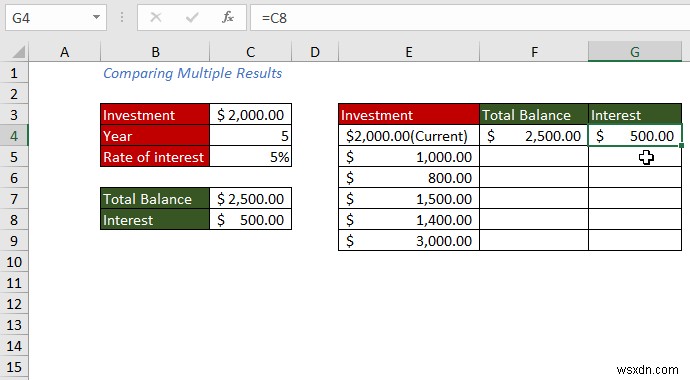Select row 13 header
Viewport: 690px width, 380px height.
pyautogui.click(x=14, y=325)
